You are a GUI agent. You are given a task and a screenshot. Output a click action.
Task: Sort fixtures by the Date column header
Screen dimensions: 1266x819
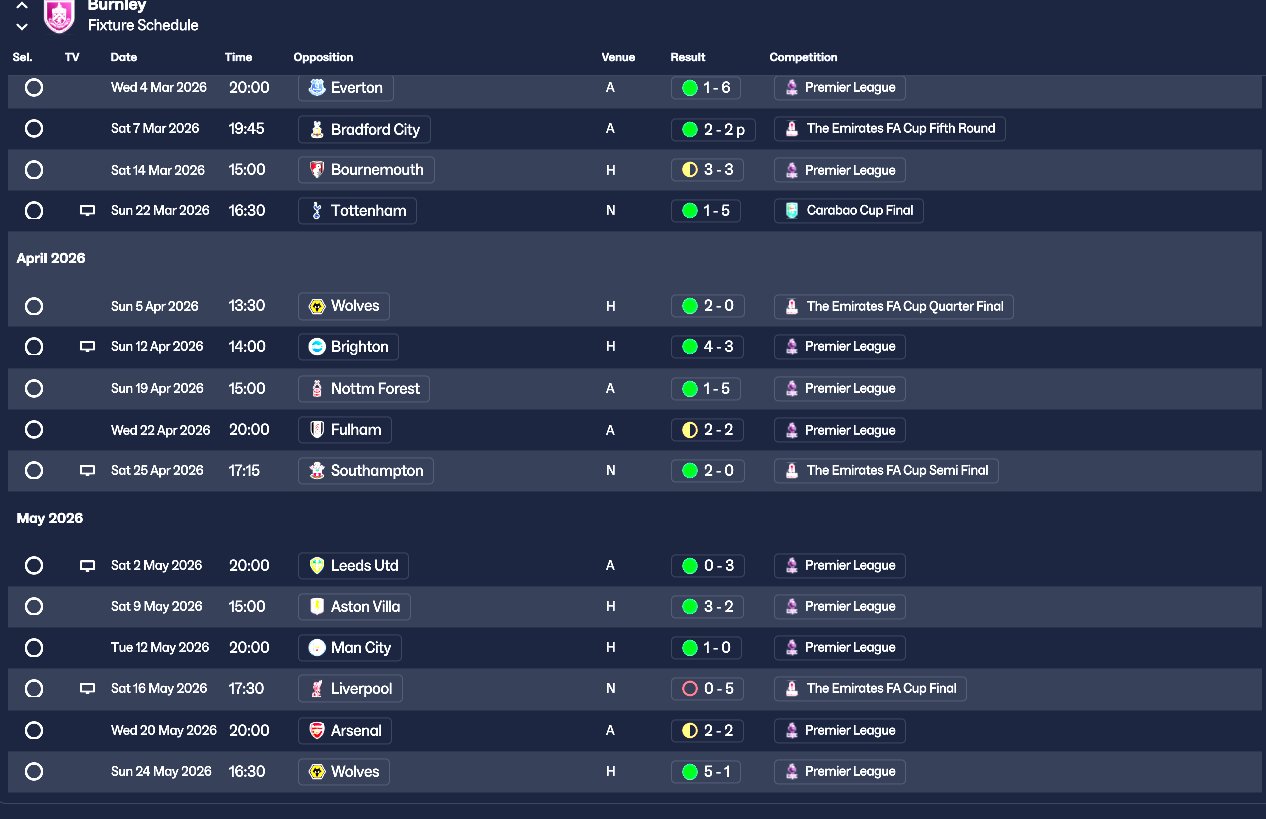click(x=124, y=57)
